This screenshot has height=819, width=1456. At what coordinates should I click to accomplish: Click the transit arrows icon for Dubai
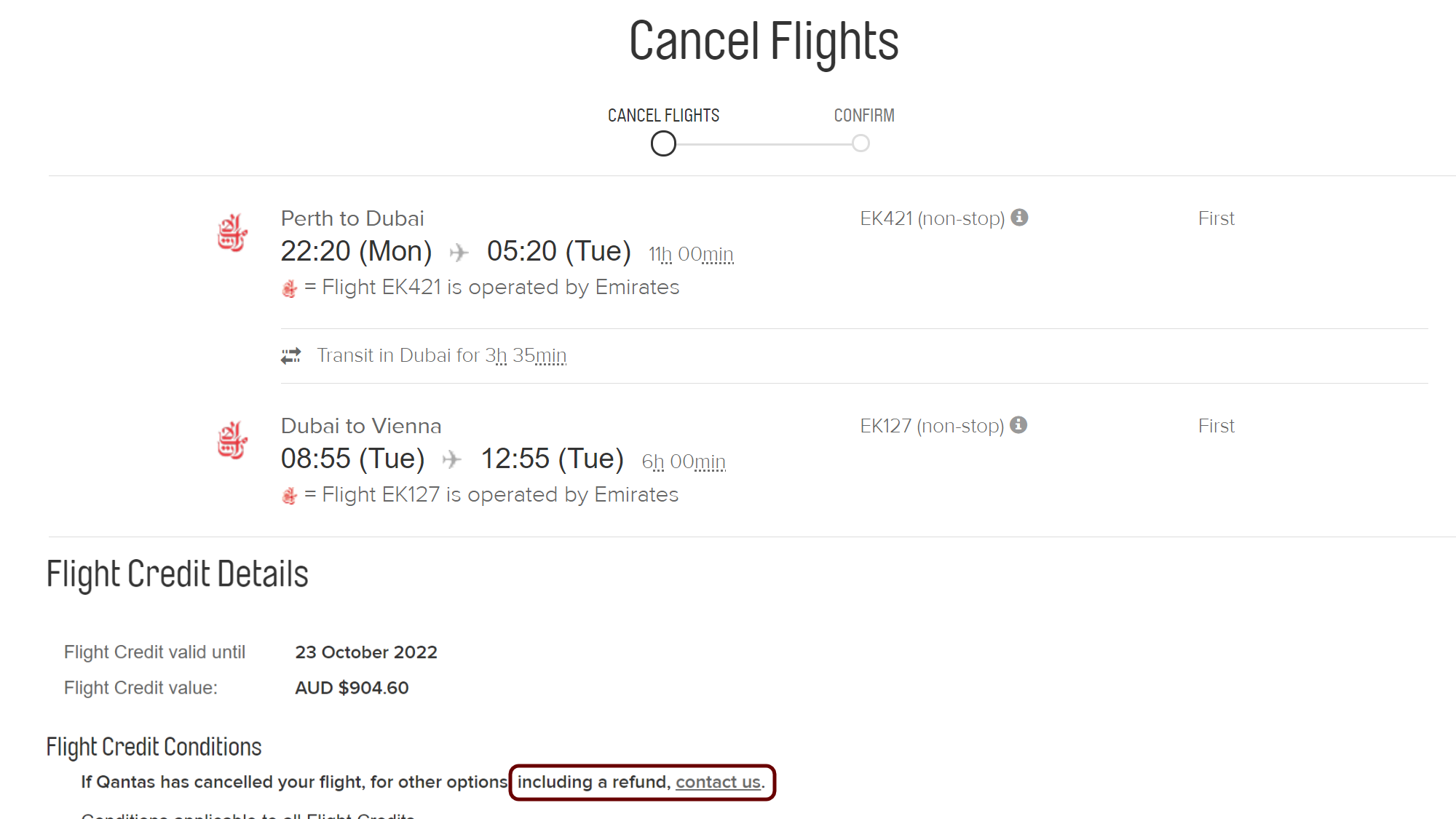291,356
